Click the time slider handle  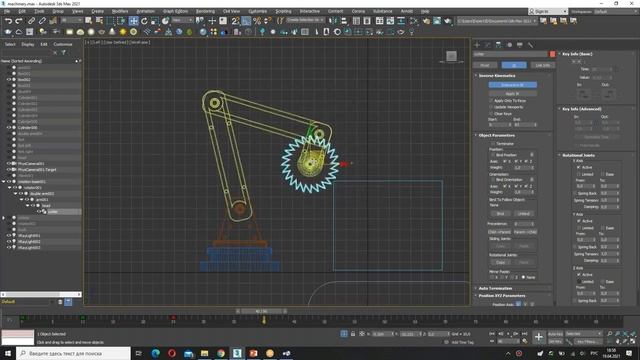point(261,311)
